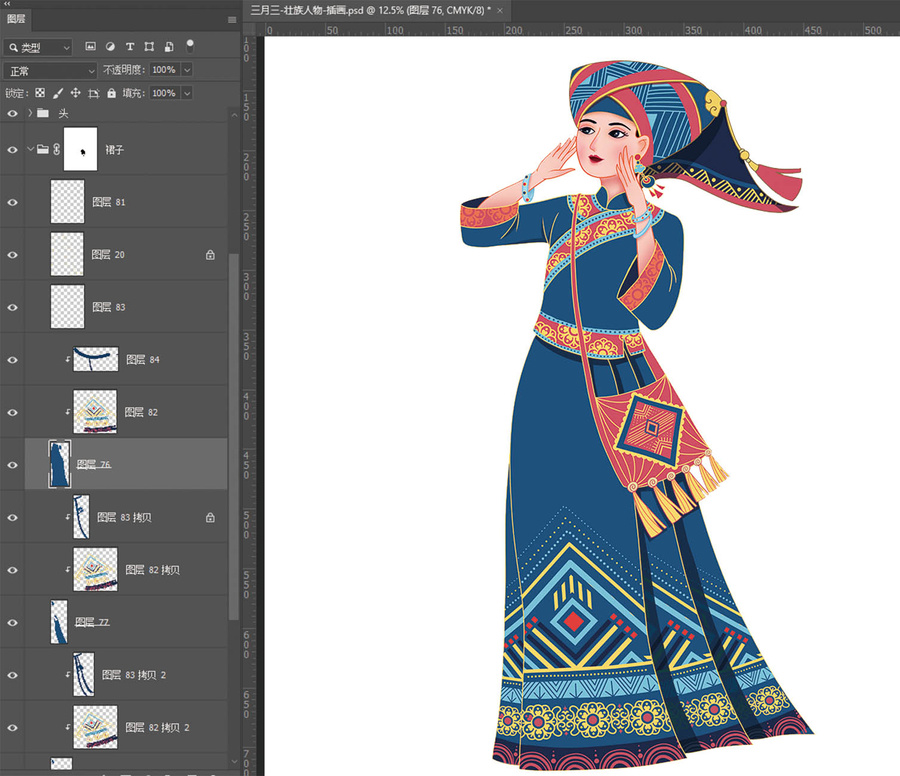Click the clipping mask arrow on 图层 84

[68, 360]
